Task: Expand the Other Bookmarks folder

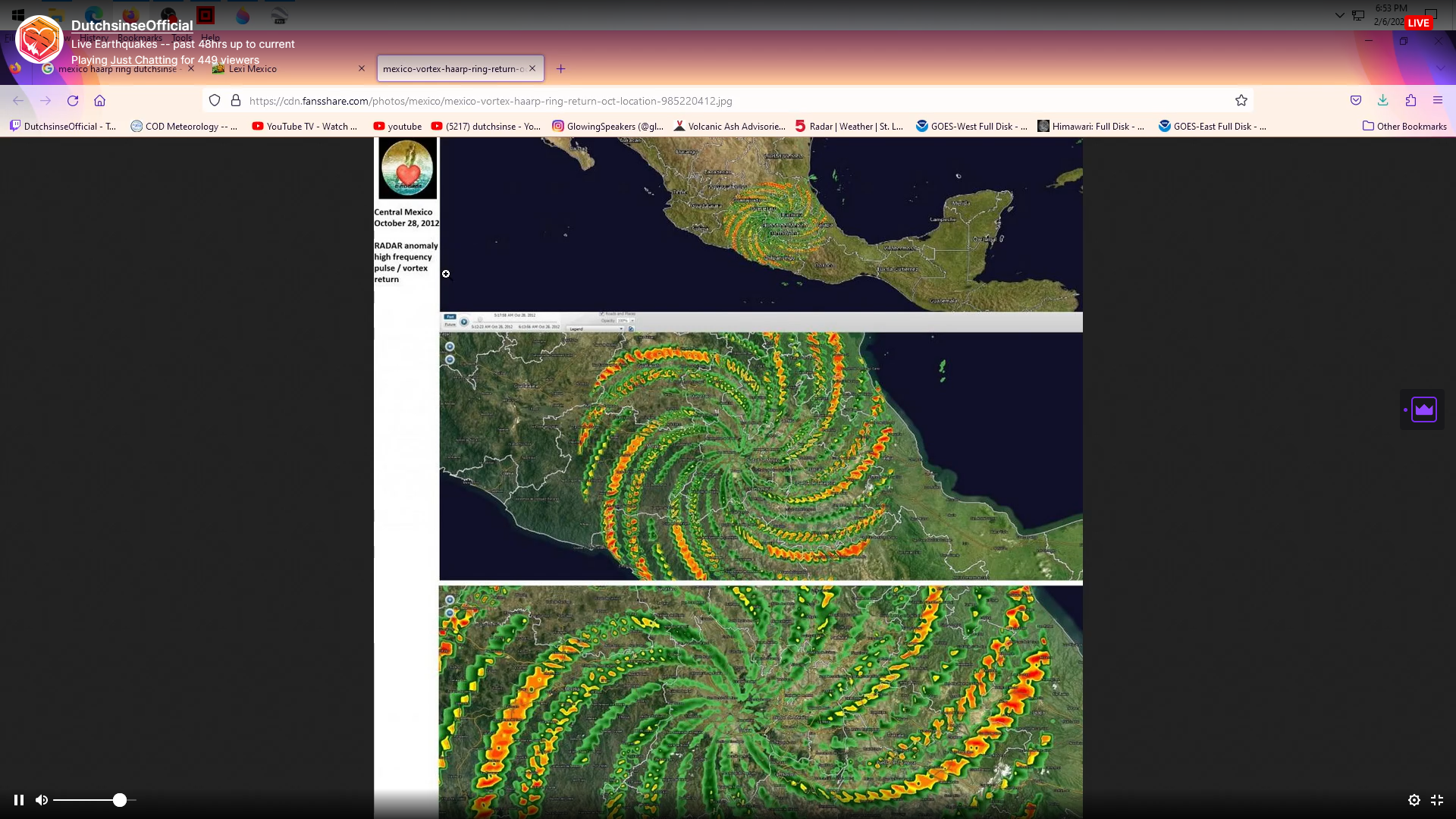Action: [x=1404, y=127]
